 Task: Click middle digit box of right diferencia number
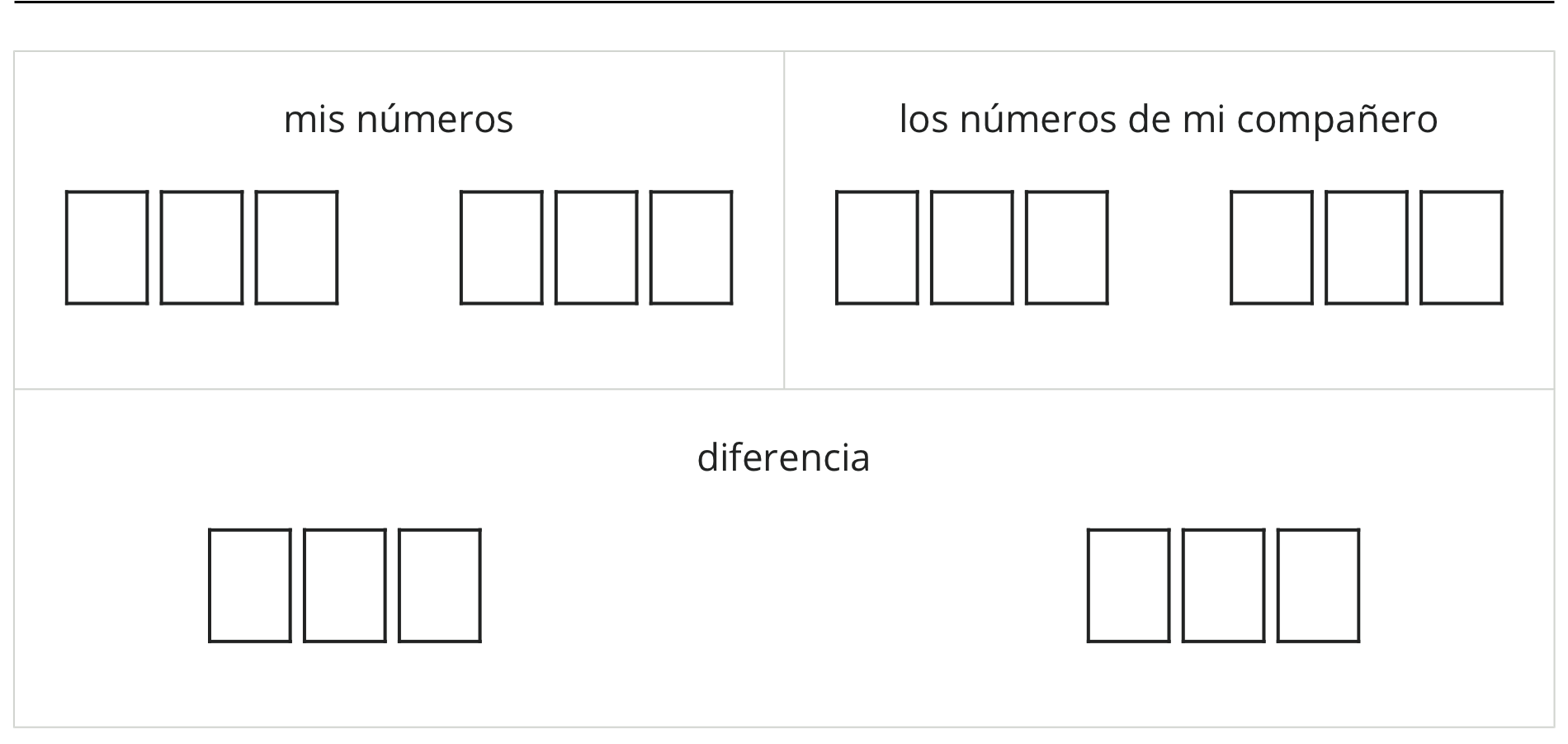tap(1224, 585)
